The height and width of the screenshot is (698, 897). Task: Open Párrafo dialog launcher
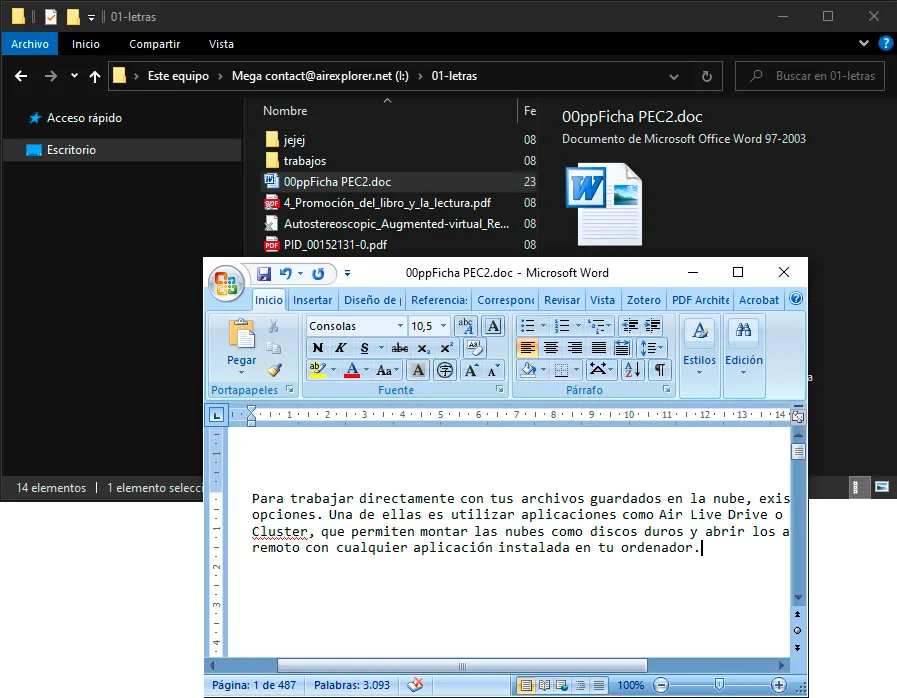pos(666,390)
